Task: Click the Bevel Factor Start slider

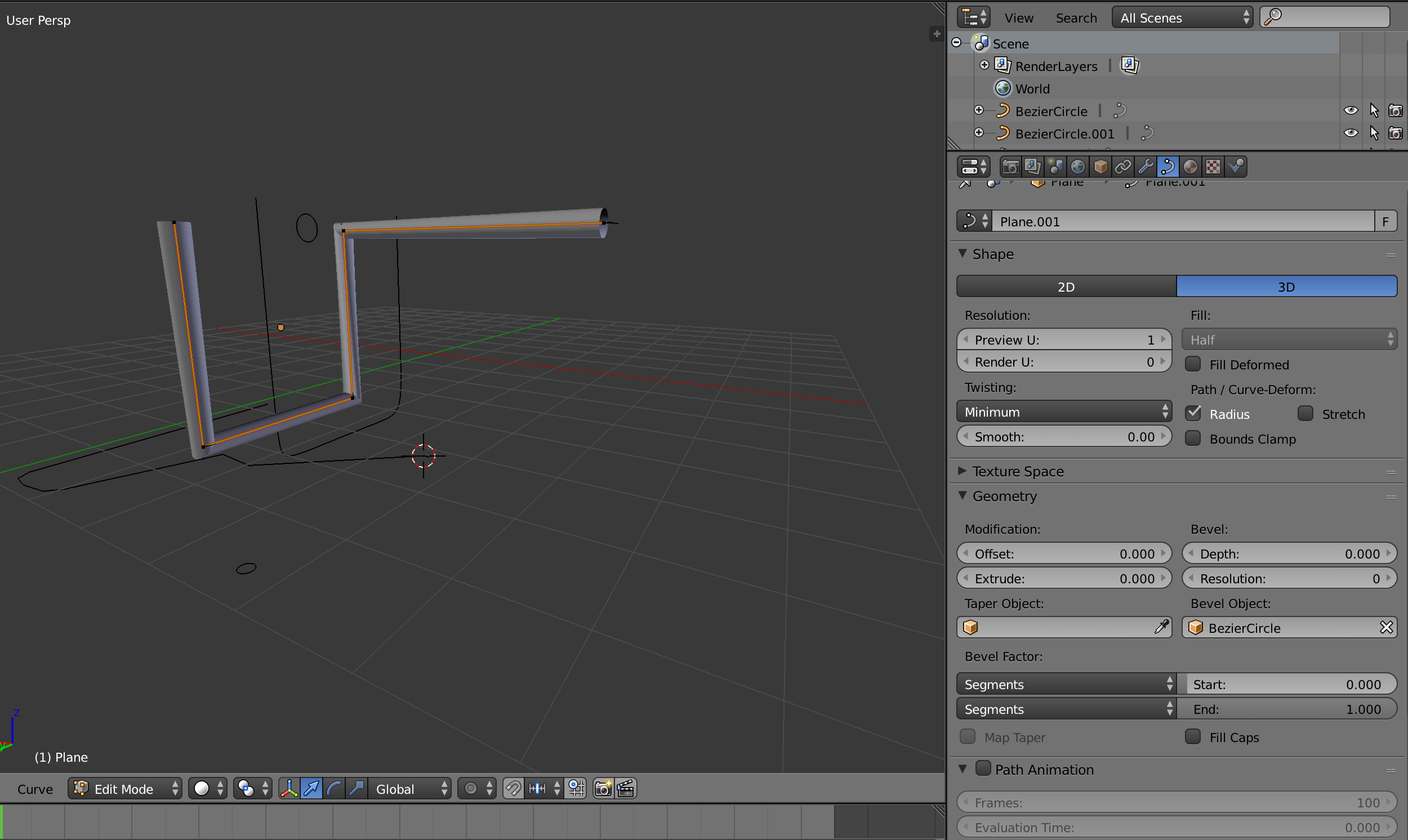Action: pos(1287,685)
